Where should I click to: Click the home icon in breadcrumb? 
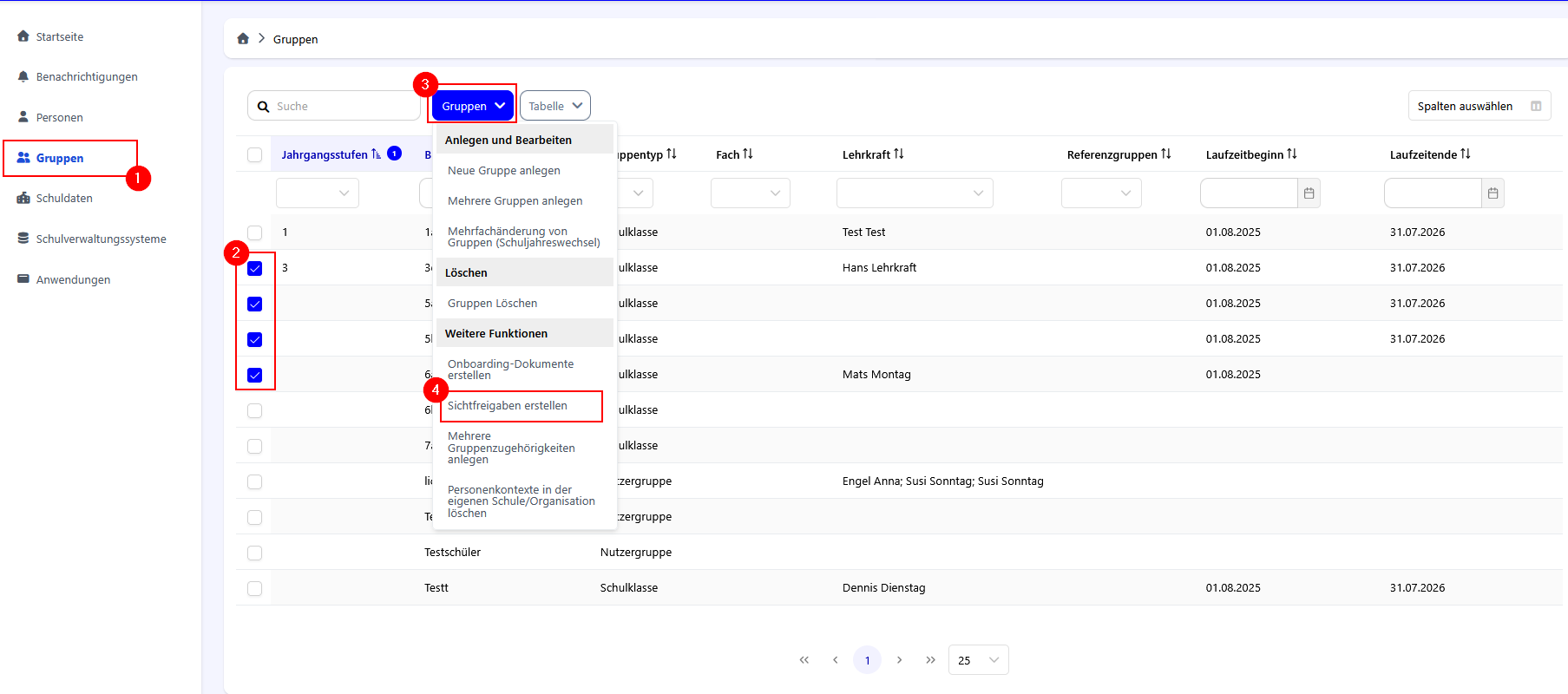coord(243,39)
